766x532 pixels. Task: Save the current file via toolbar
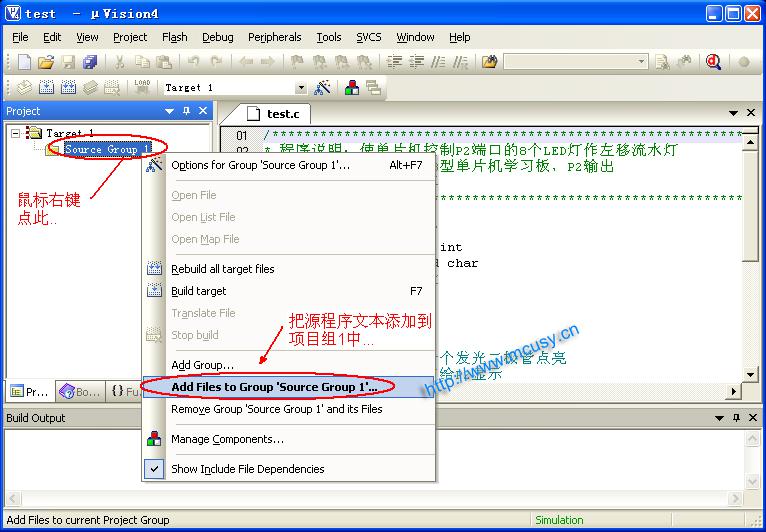point(68,62)
